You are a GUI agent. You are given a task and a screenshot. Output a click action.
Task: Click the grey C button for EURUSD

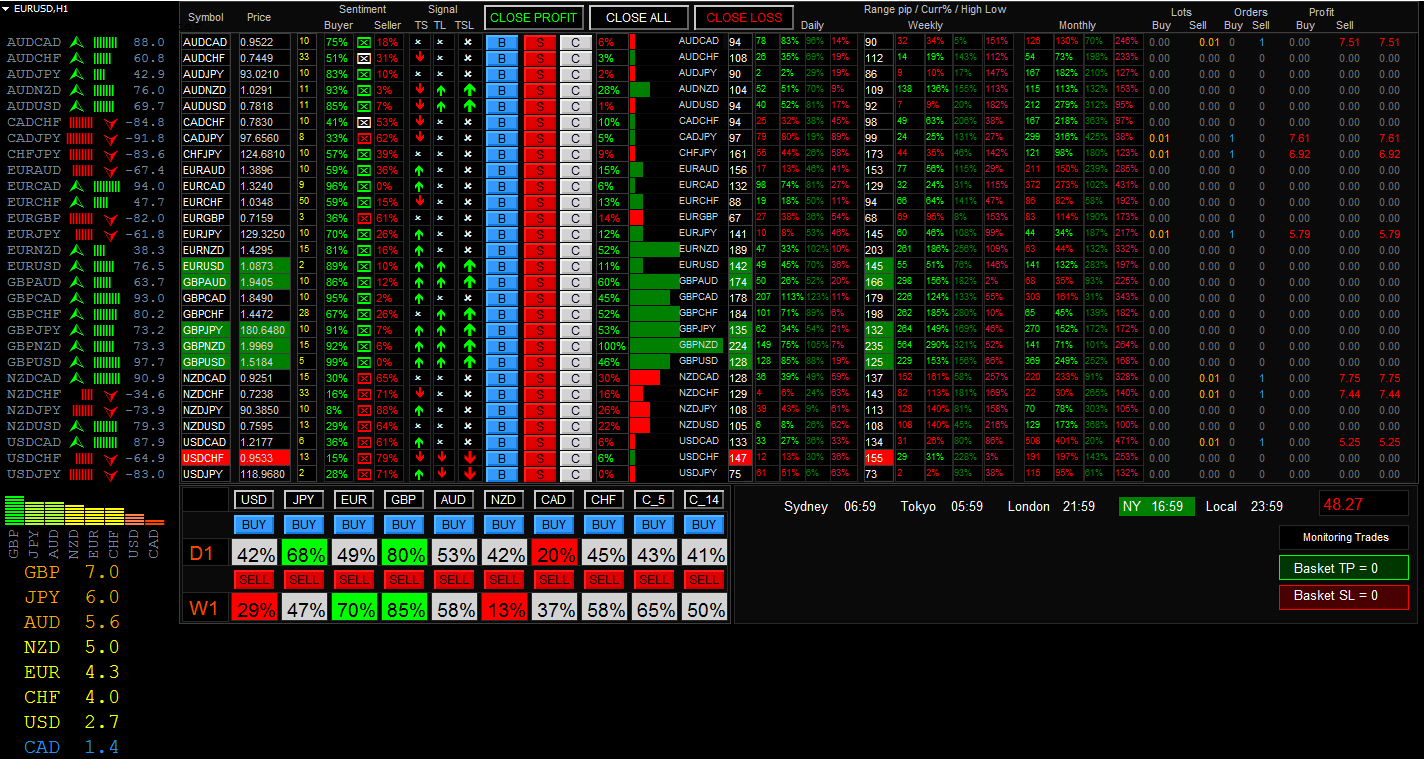pos(576,266)
